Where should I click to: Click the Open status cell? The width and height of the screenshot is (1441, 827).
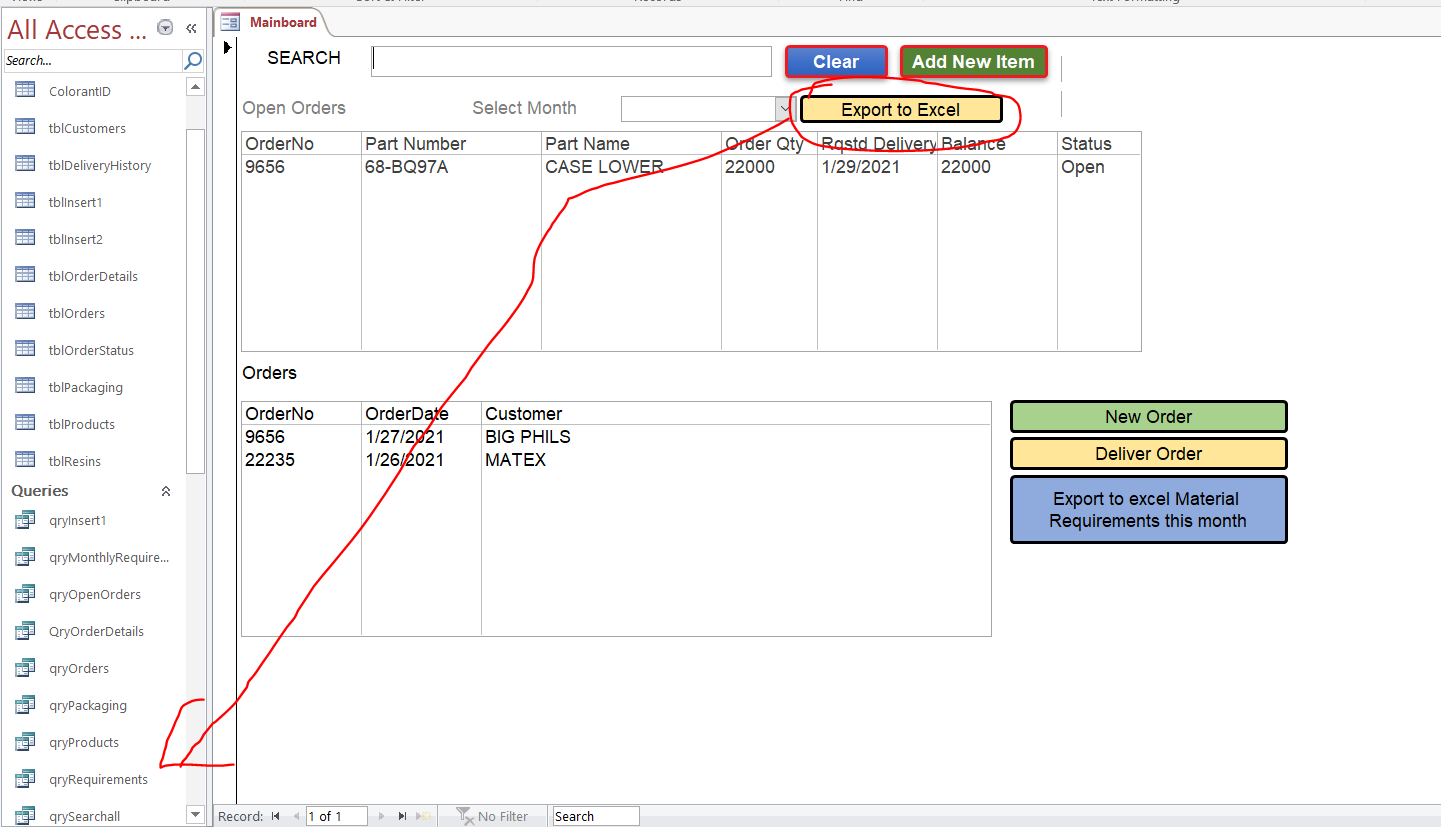click(x=1083, y=167)
